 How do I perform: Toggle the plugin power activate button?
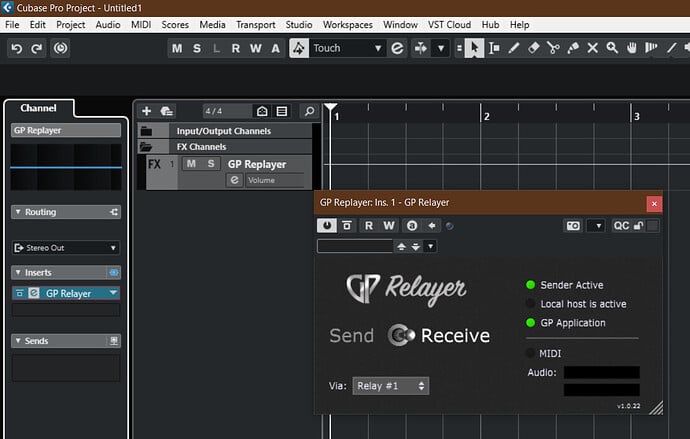click(327, 226)
